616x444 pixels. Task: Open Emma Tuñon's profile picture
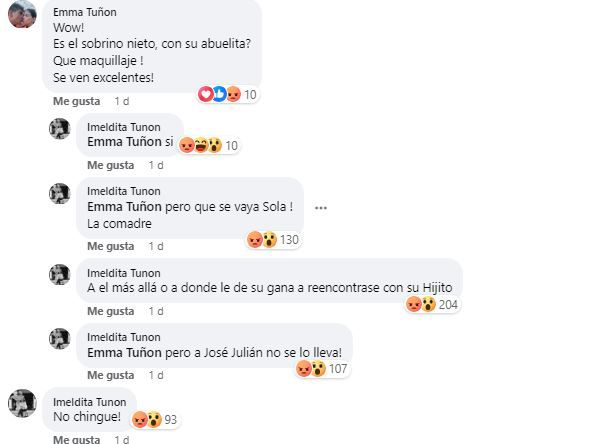point(22,16)
